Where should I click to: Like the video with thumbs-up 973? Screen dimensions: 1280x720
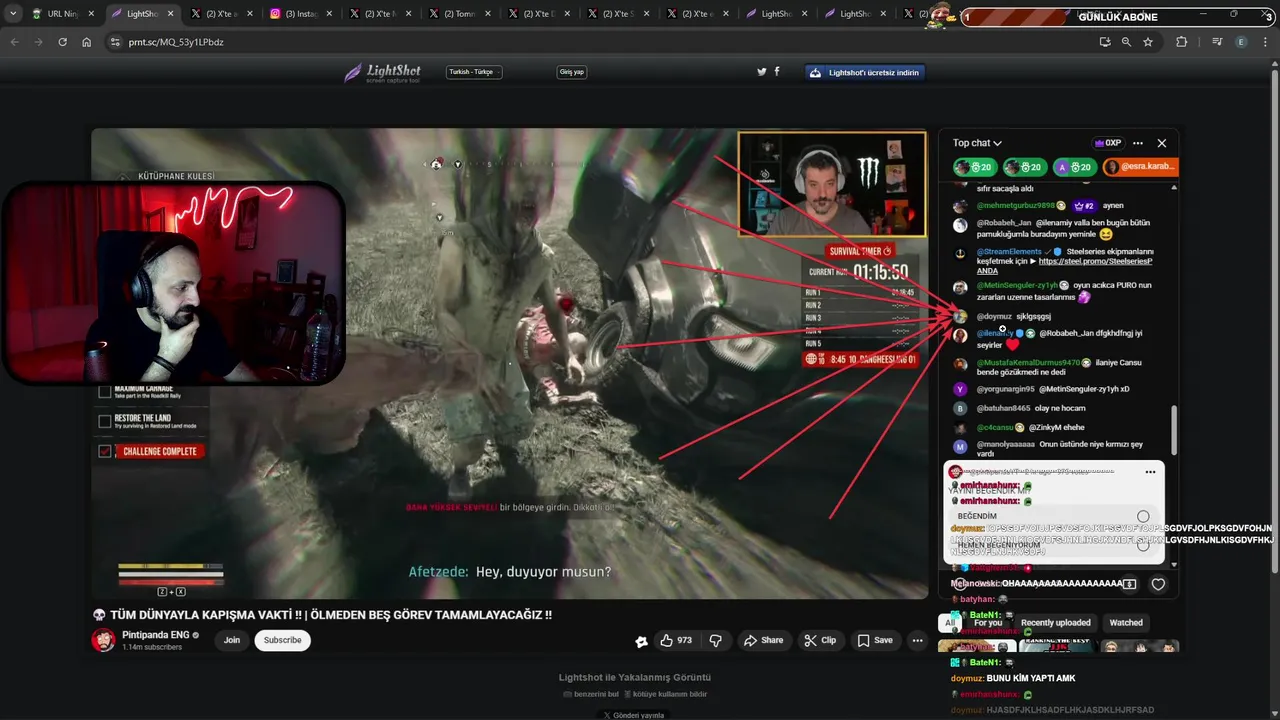click(676, 640)
